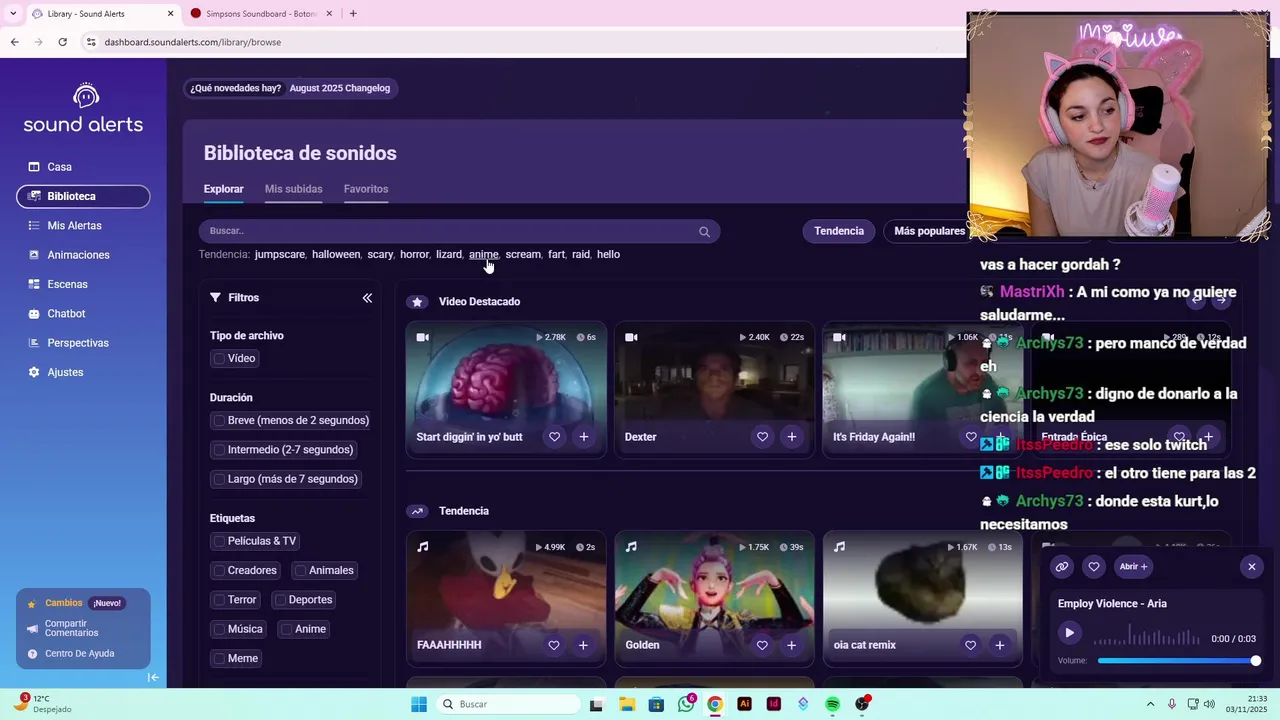The width and height of the screenshot is (1280, 720).
Task: Select the Explorar tab
Action: tap(223, 189)
